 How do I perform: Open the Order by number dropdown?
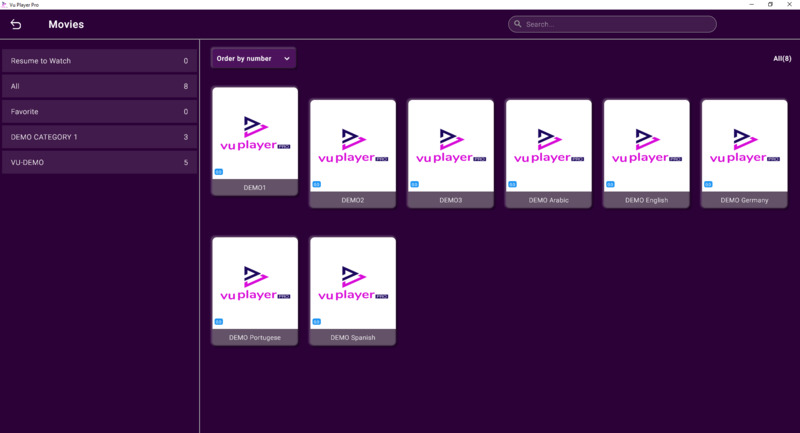tap(253, 59)
